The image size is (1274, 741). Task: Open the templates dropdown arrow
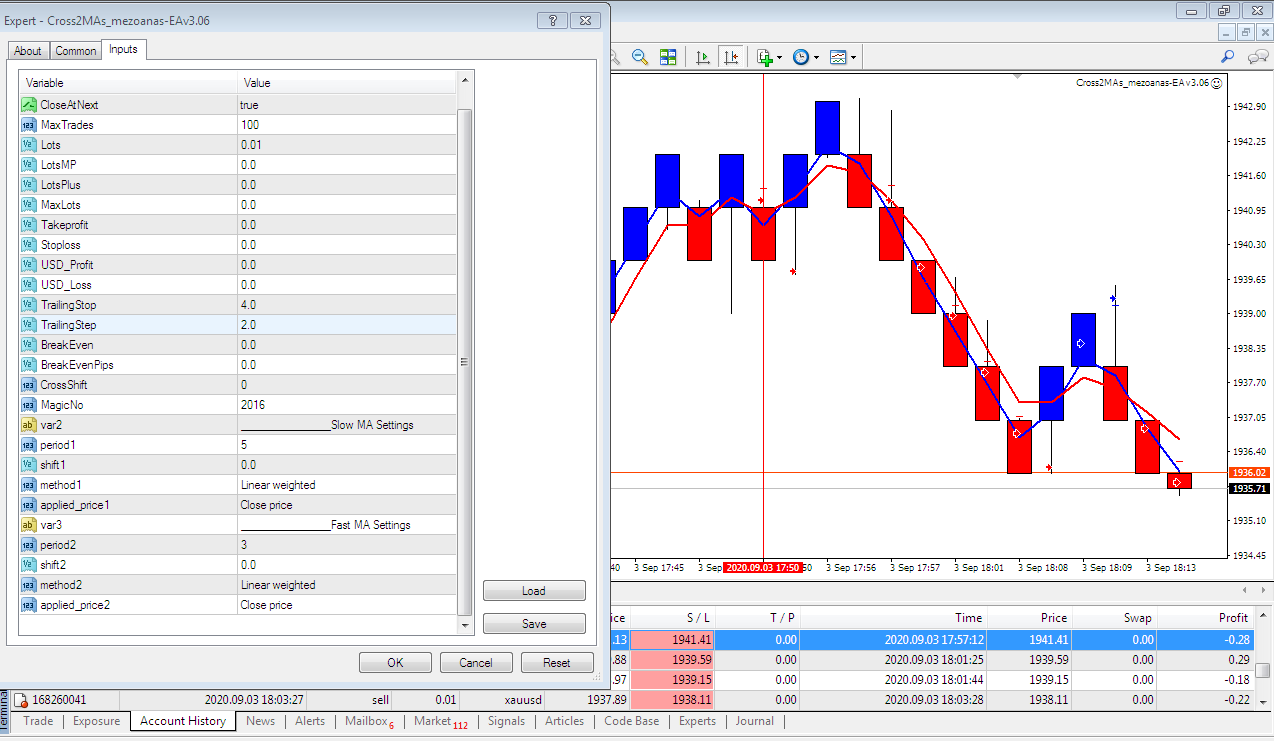[853, 58]
